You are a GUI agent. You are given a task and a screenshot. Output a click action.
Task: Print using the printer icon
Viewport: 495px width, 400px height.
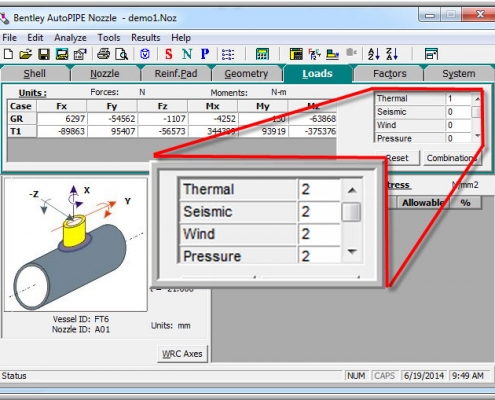click(103, 54)
